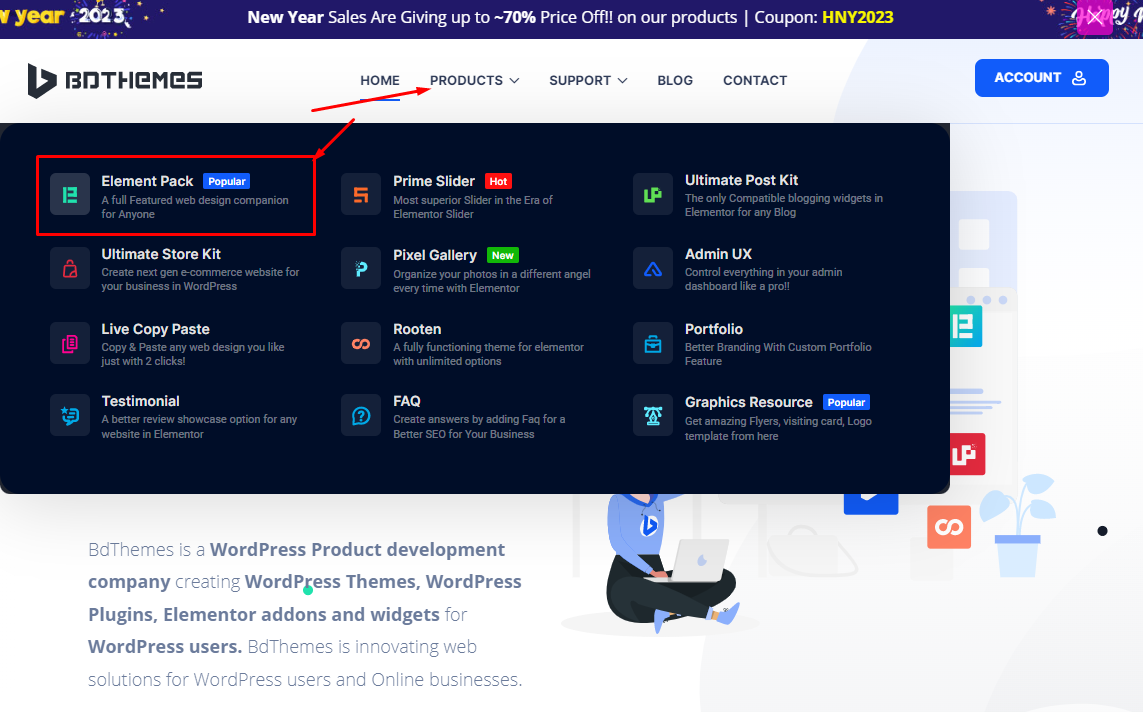Open the Support dropdown
Screen dimensions: 1143x712
(x=581, y=80)
